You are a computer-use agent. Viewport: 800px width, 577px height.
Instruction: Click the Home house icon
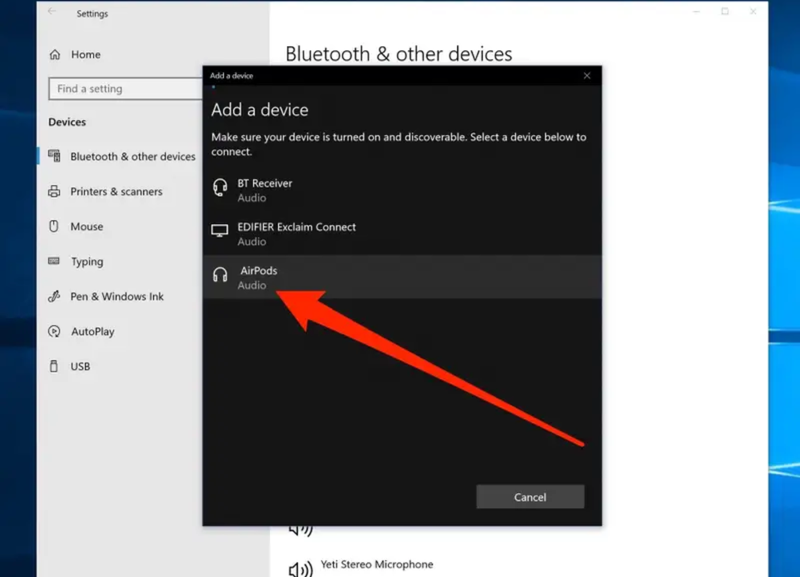tap(55, 55)
